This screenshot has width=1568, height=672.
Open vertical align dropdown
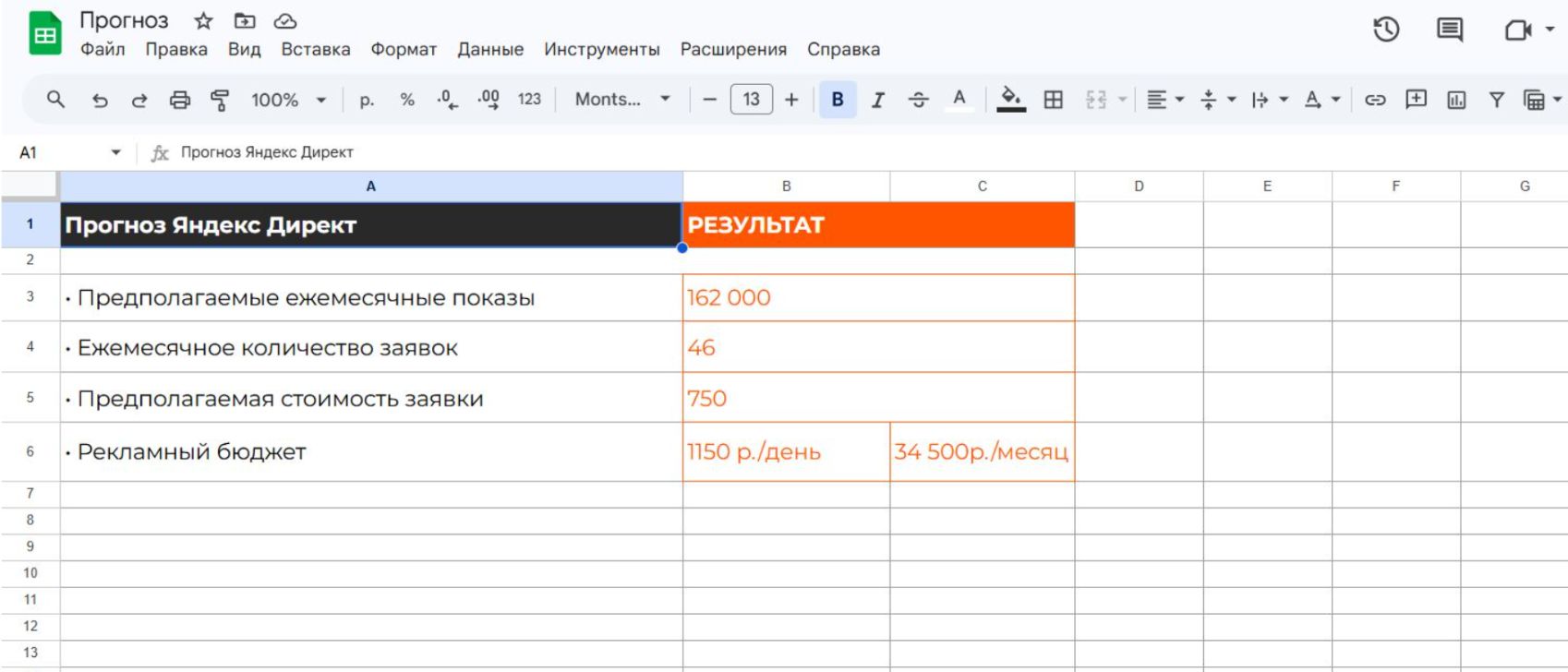(x=1217, y=100)
